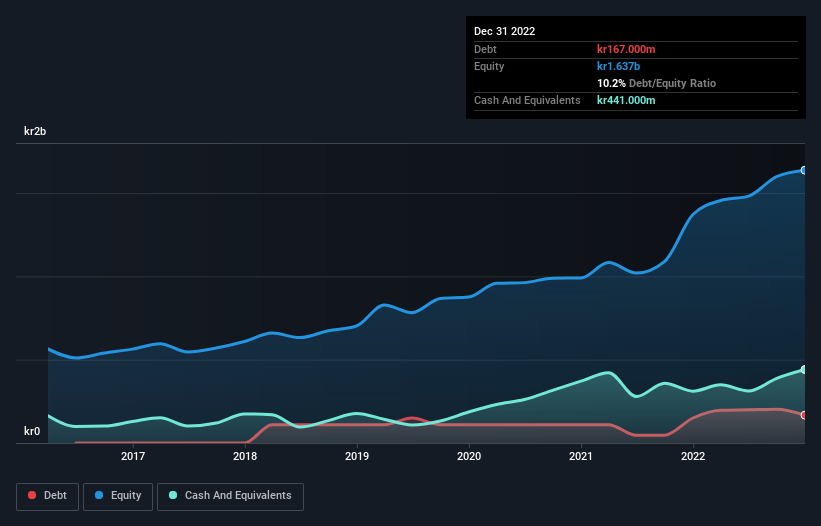Click the red Debt endpoint marker
This screenshot has width=821, height=526.
coord(804,415)
